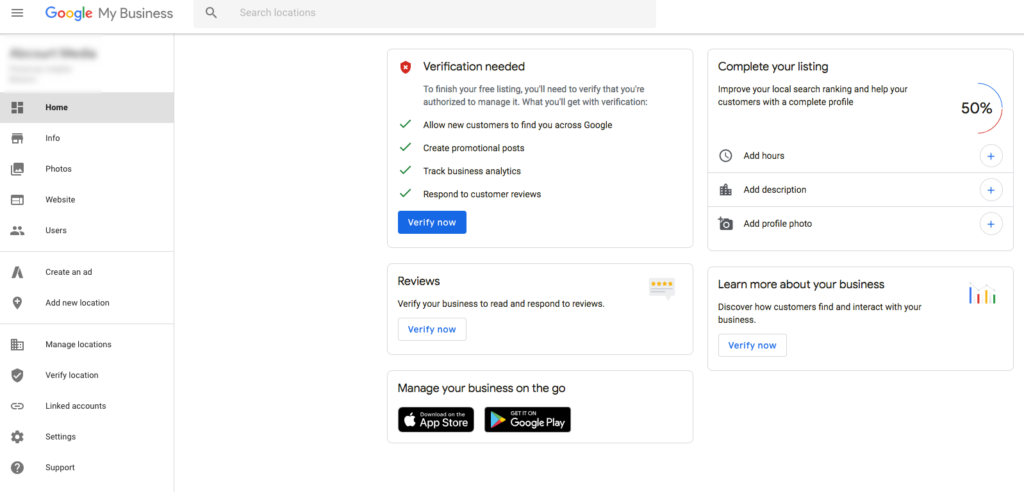Click the Add hours label

click(763, 156)
